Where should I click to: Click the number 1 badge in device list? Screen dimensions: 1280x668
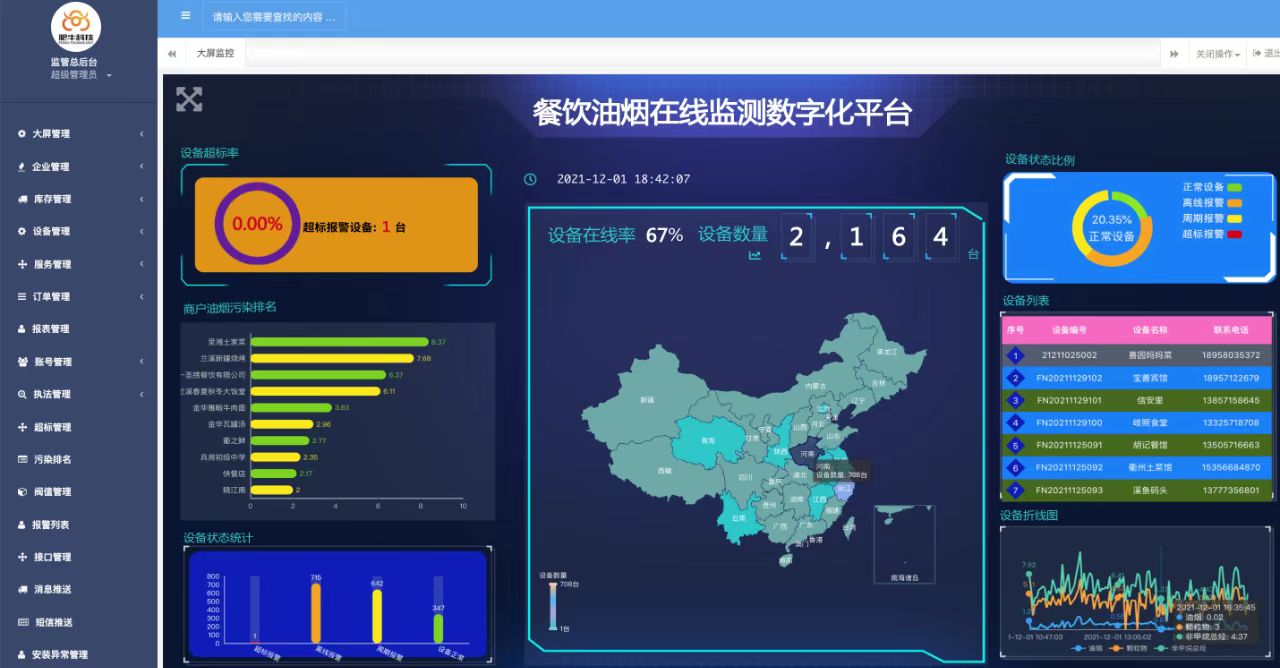point(1016,355)
